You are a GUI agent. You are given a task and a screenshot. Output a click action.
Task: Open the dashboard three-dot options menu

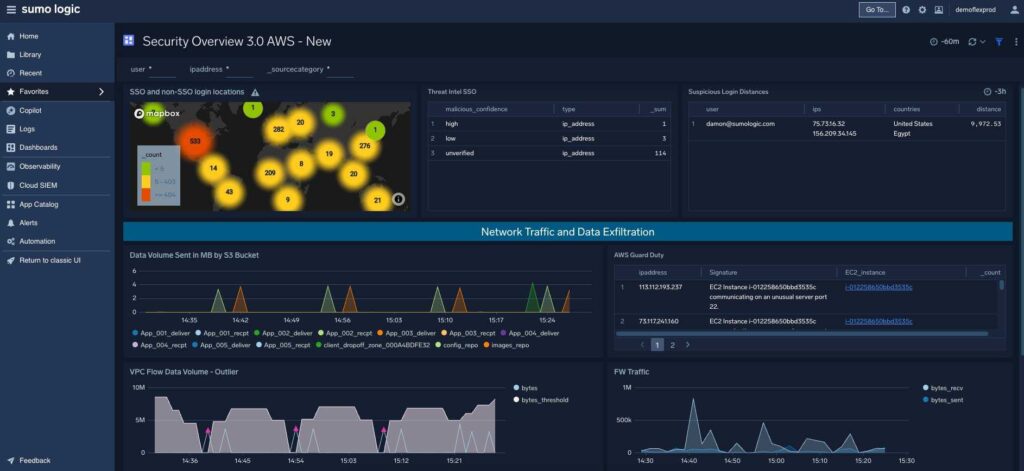click(x=1016, y=41)
